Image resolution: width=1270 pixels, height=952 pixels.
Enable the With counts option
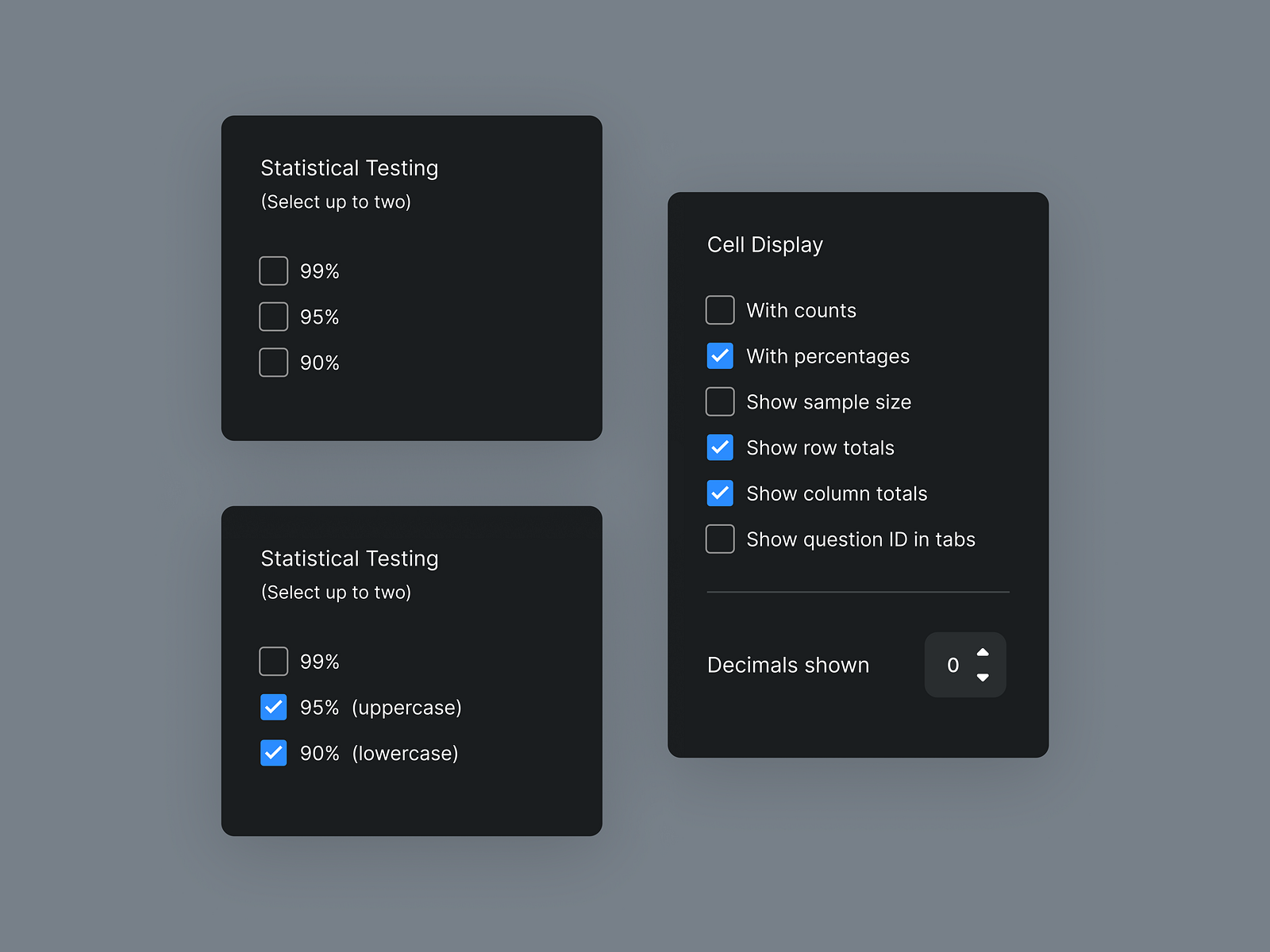pos(720,310)
